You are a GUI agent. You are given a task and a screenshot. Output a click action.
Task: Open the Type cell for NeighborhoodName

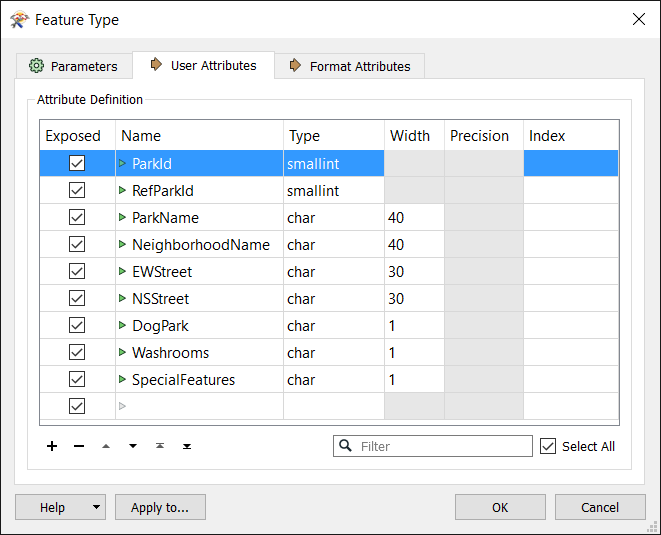(333, 245)
